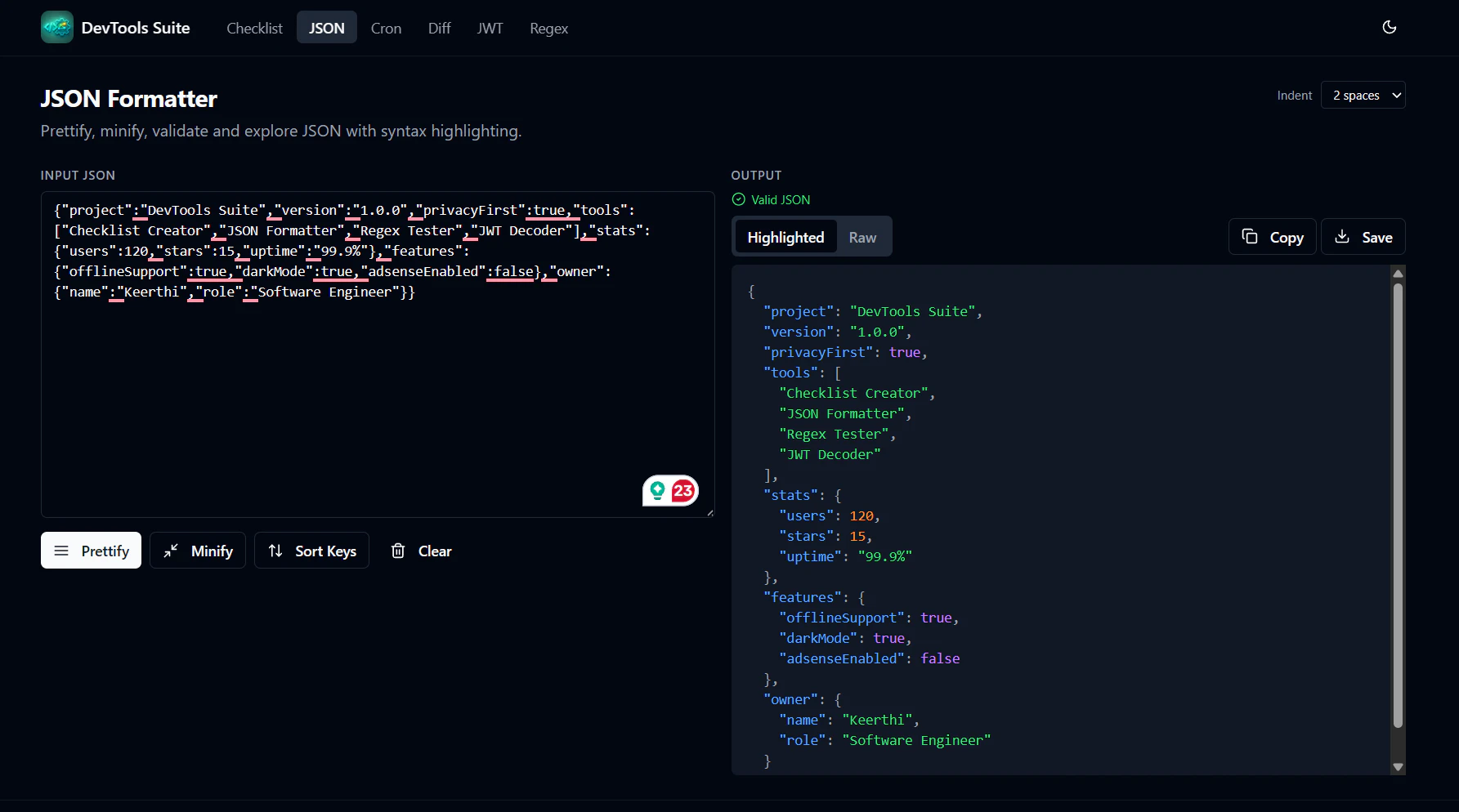This screenshot has width=1459, height=812.
Task: Open the Diff tool
Action: 439,28
